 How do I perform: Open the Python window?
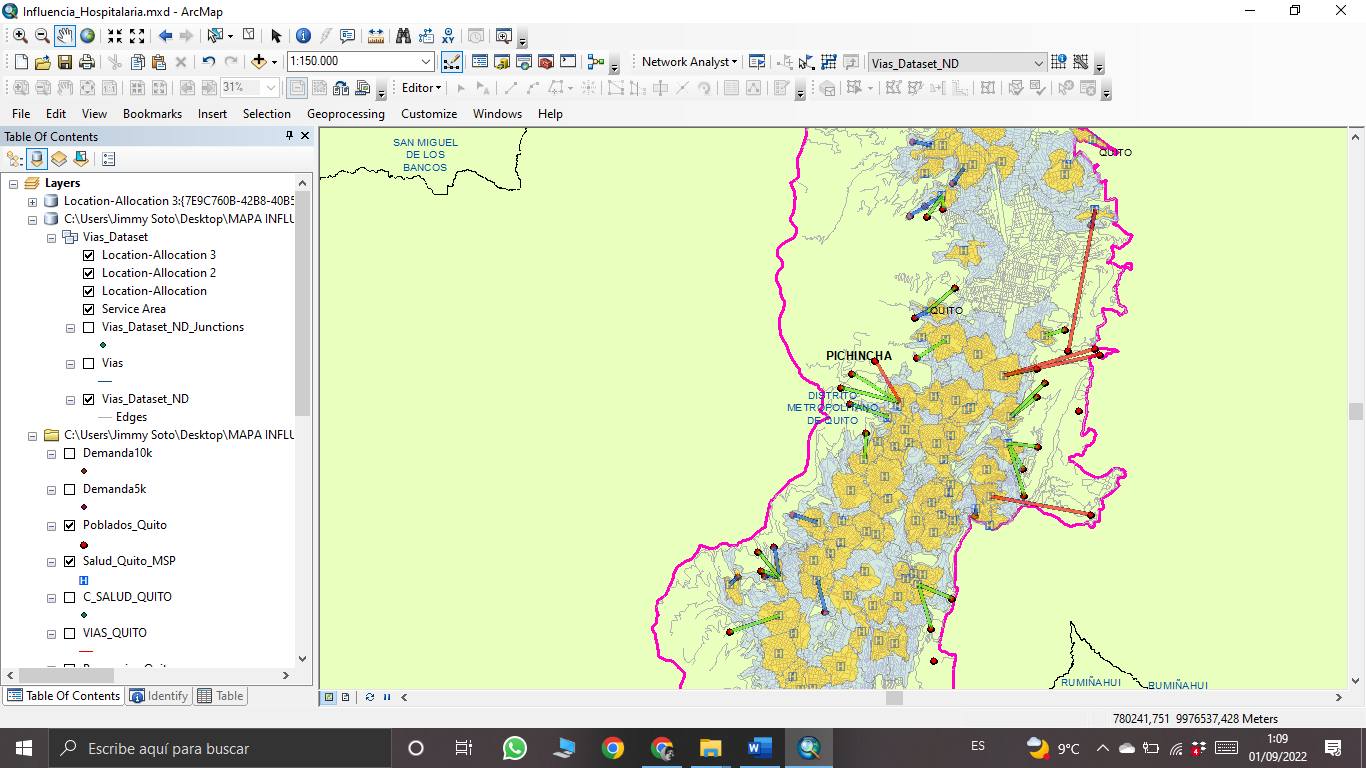[568, 62]
